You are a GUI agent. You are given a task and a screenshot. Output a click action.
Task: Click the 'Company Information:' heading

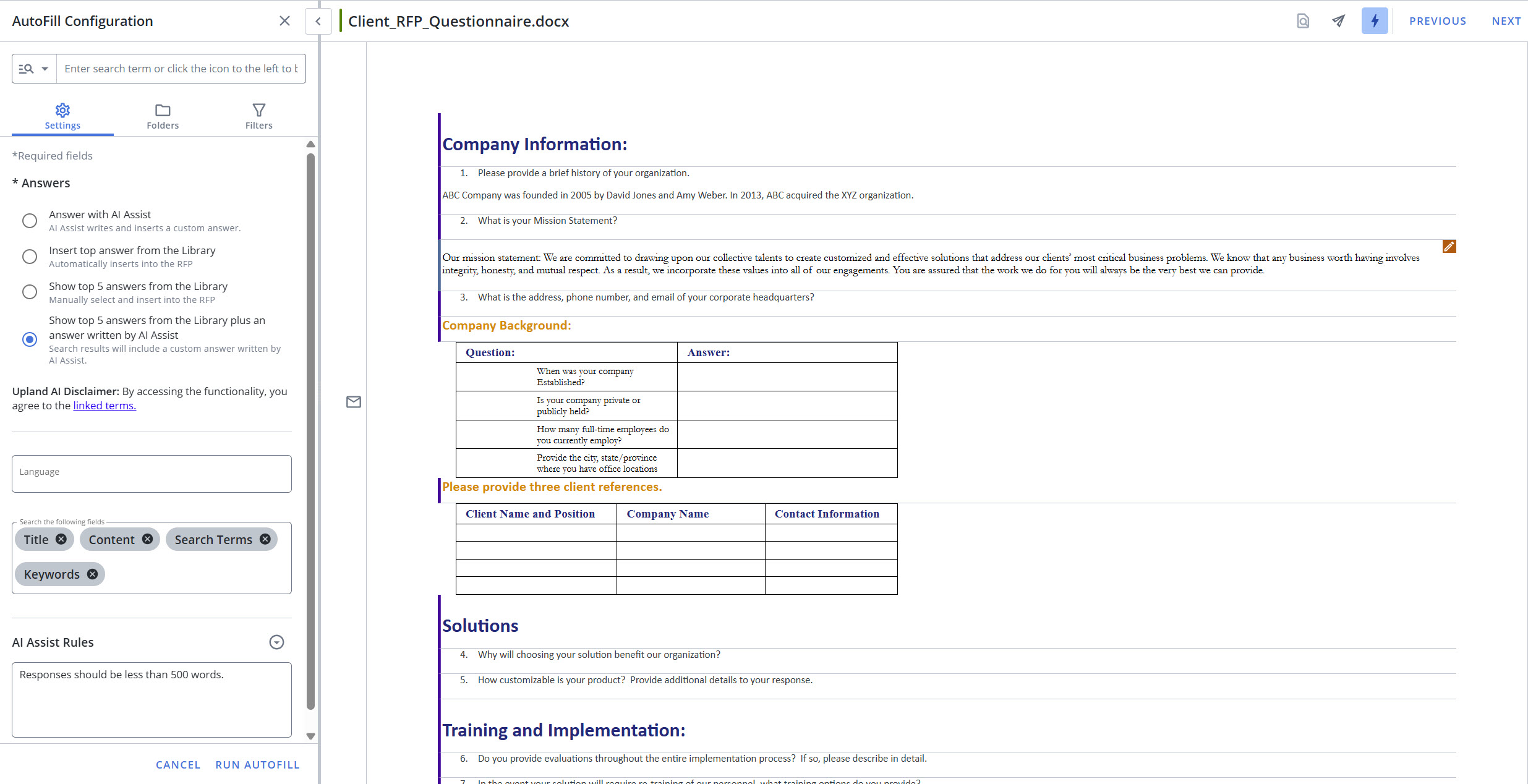(x=534, y=144)
